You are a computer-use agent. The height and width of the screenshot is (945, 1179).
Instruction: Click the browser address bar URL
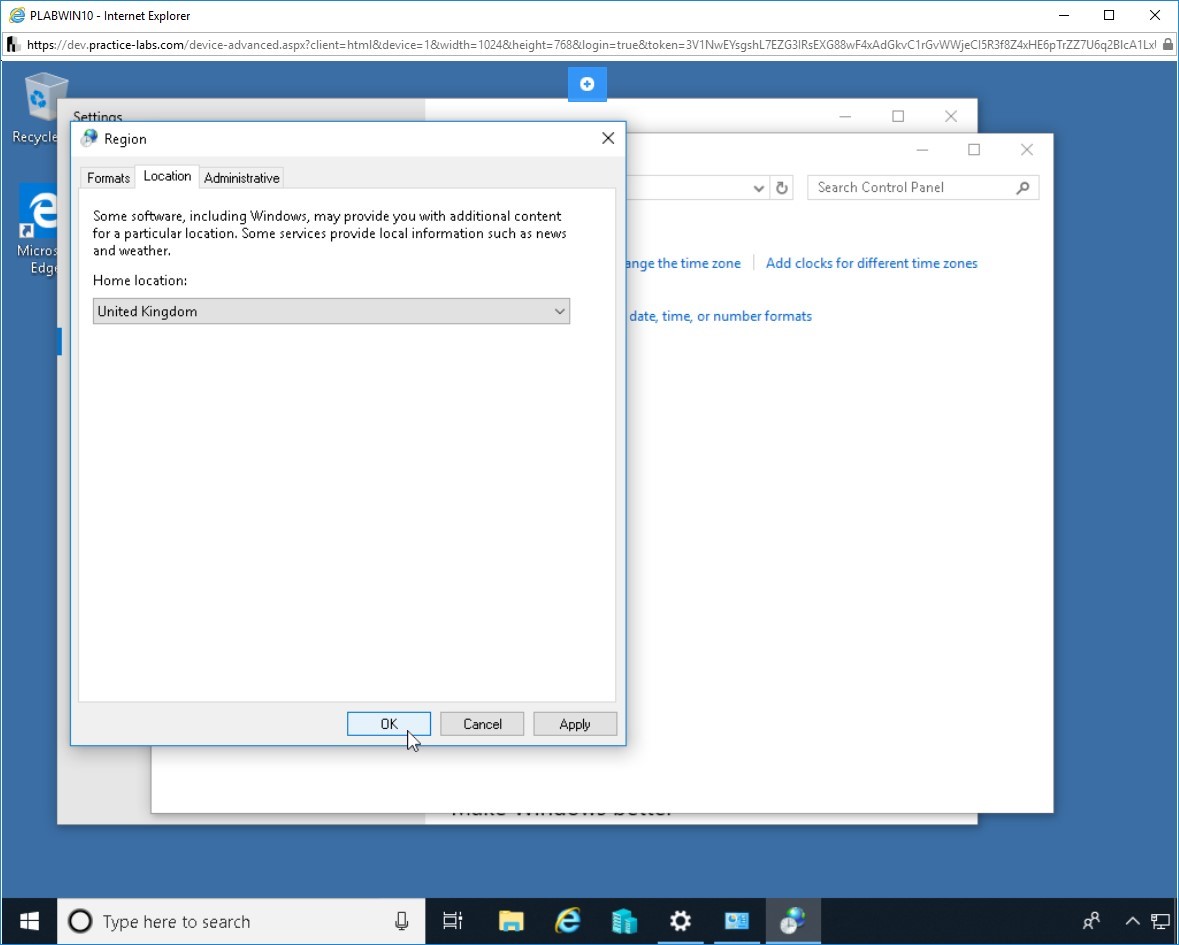pyautogui.click(x=591, y=45)
